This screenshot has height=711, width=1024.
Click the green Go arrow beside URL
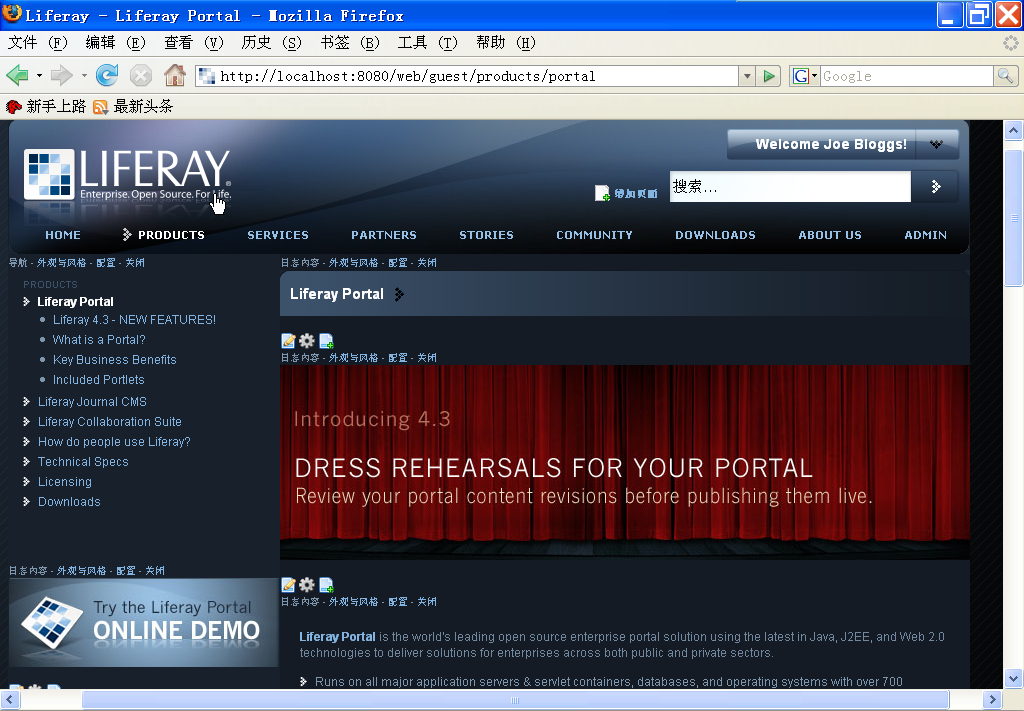point(769,76)
